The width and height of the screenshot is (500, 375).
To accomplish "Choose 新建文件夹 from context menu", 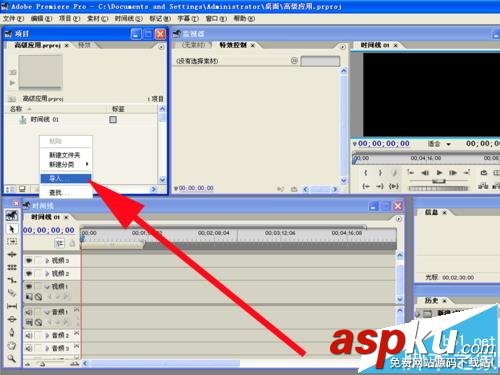I will (x=64, y=155).
